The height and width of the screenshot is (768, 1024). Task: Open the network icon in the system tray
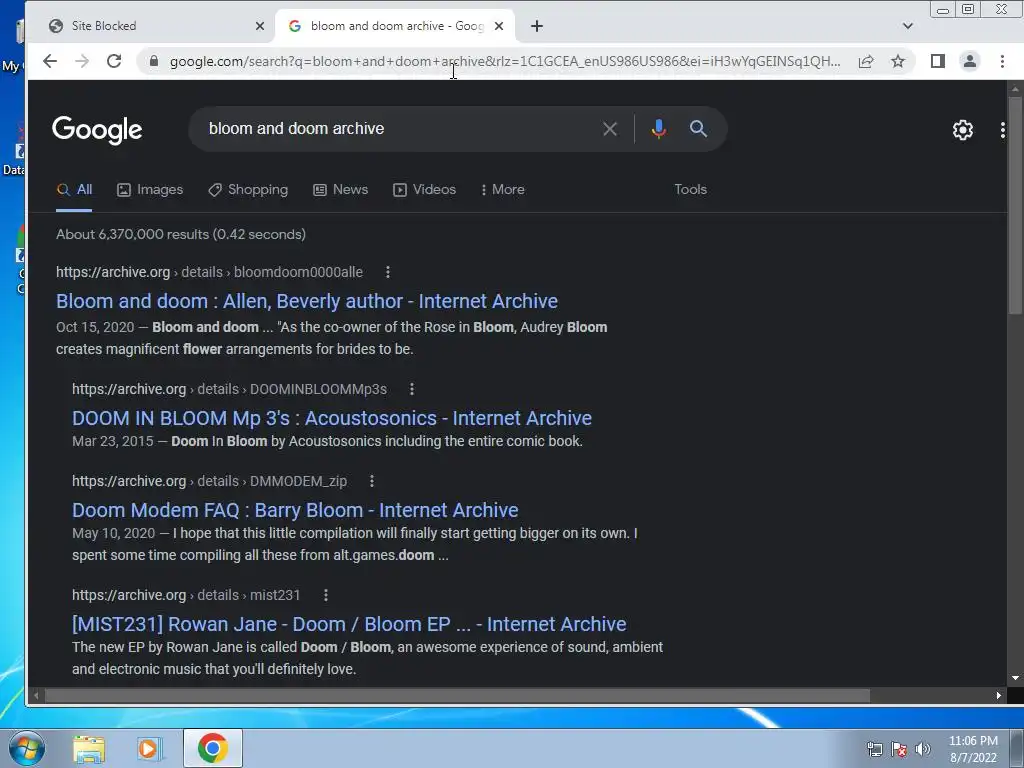(874, 749)
